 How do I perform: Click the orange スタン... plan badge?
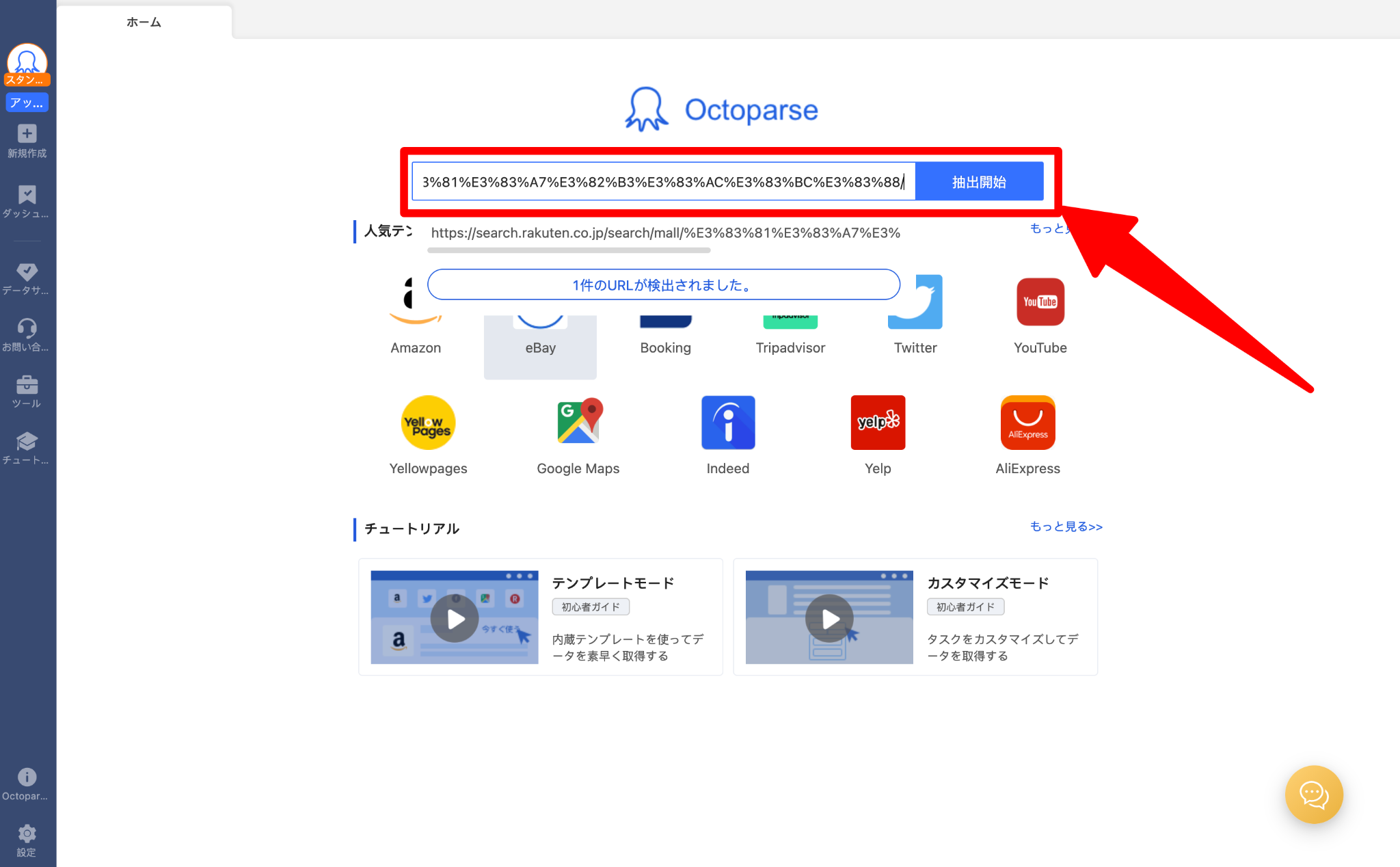pyautogui.click(x=27, y=80)
